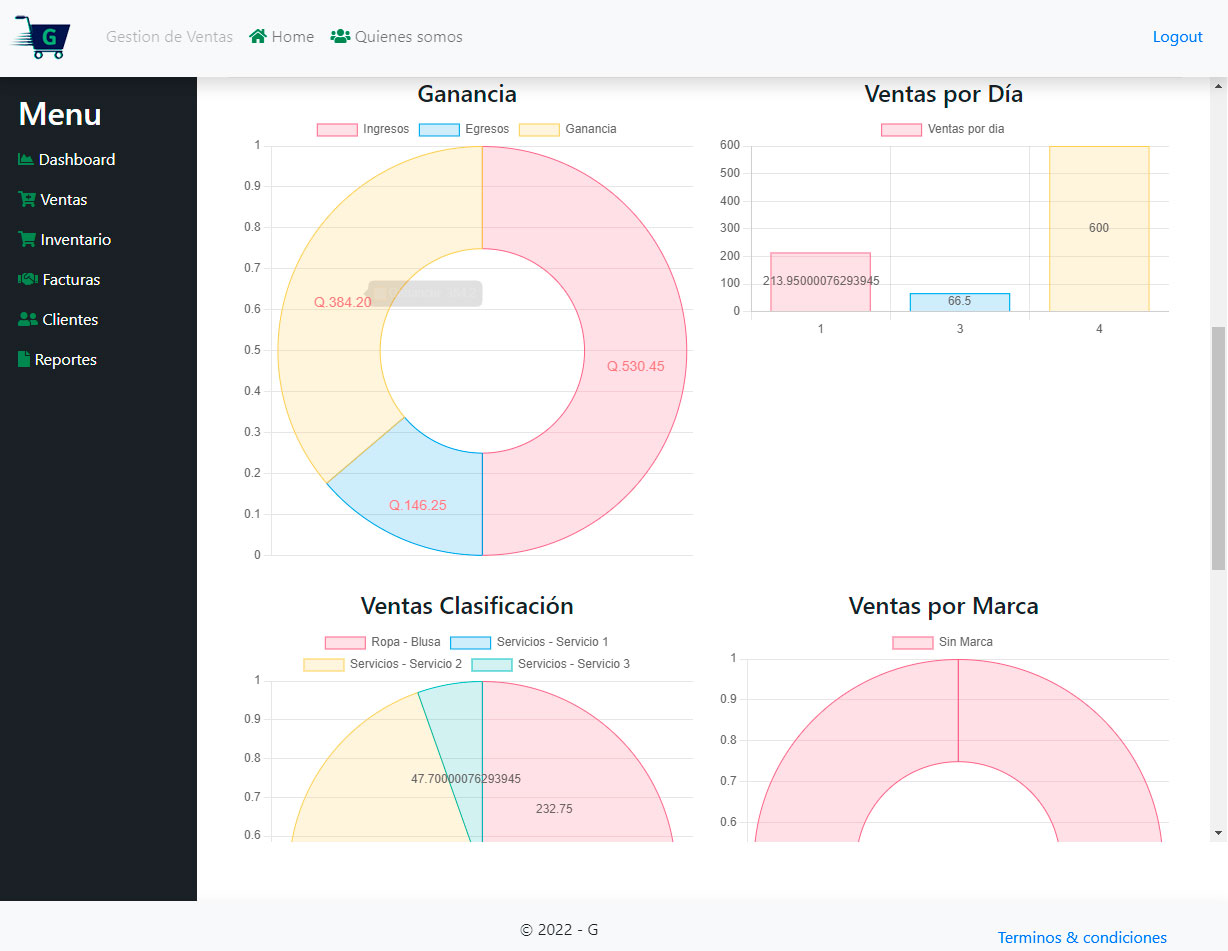Click the file icon next to Reportes
Viewport: 1228px width, 951px height.
click(24, 359)
